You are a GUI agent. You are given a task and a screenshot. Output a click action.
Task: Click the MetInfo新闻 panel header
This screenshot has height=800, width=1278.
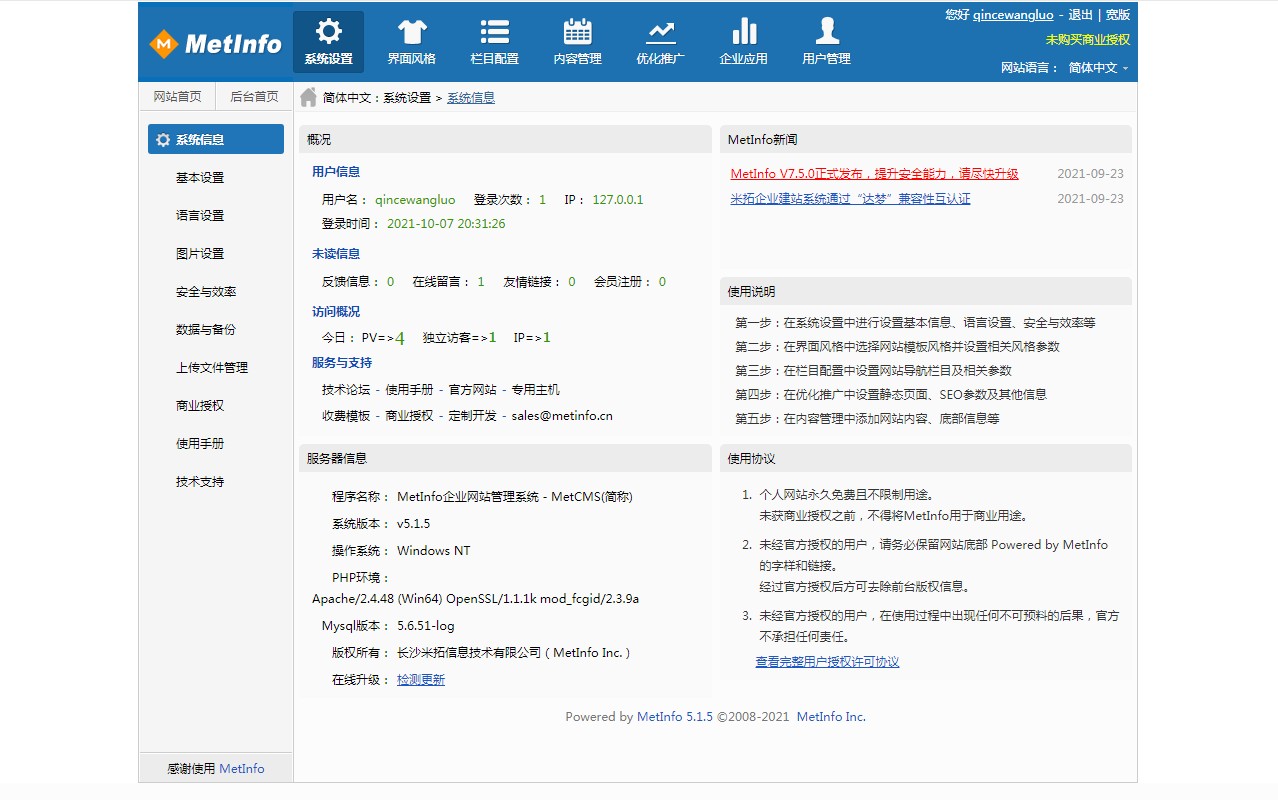tap(926, 140)
